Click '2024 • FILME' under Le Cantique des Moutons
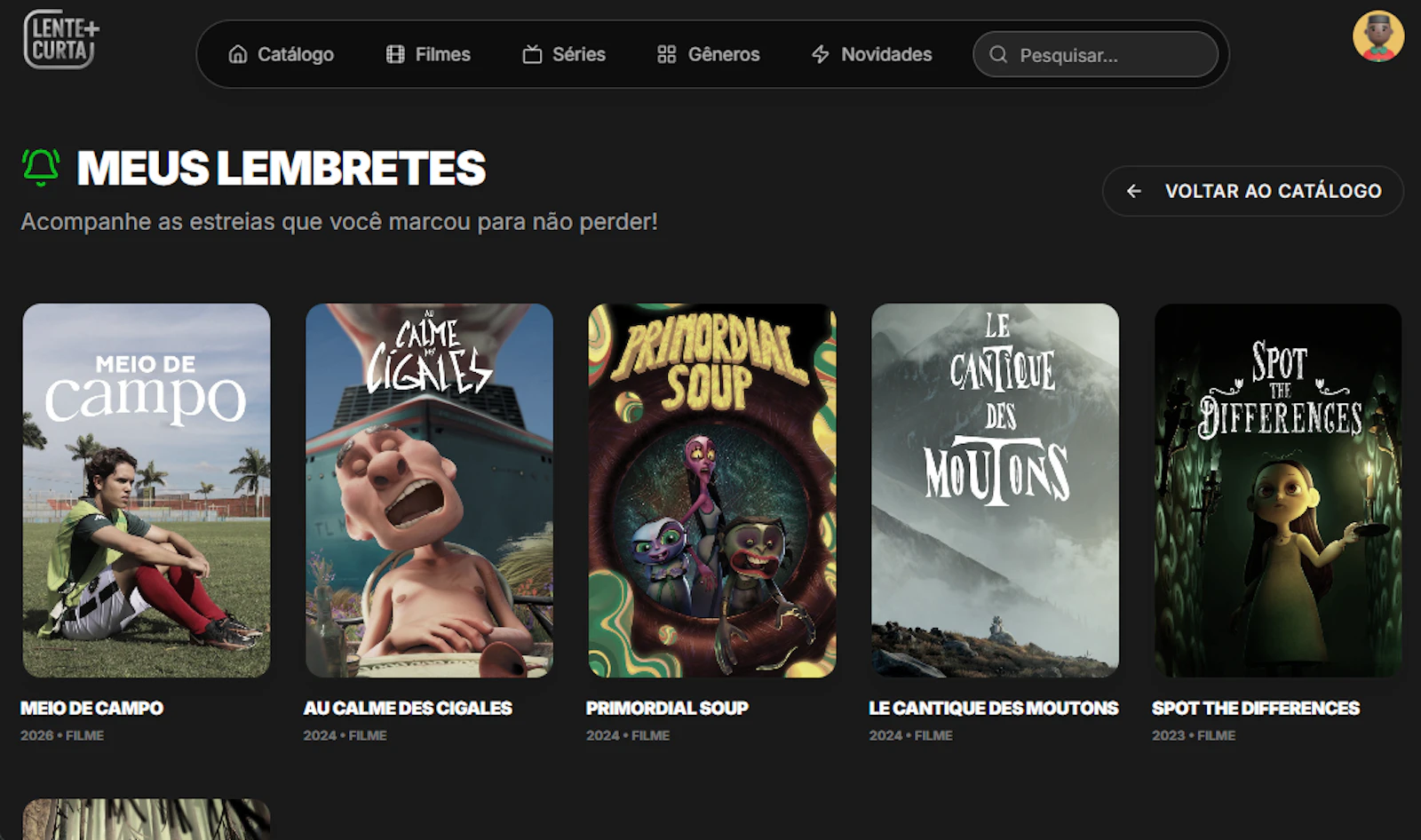 pos(910,735)
